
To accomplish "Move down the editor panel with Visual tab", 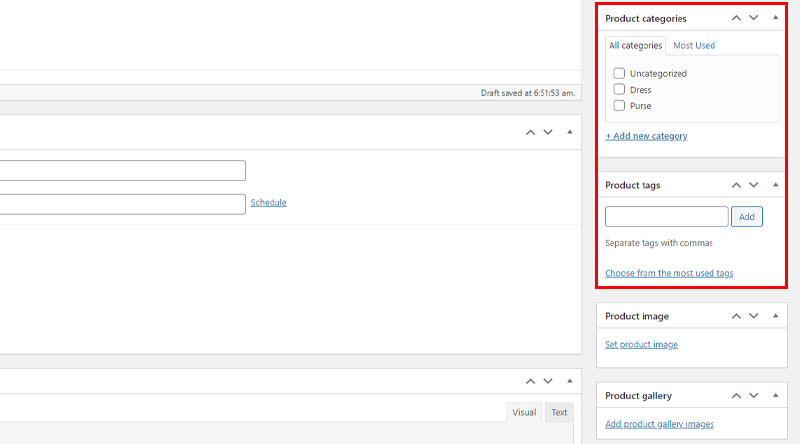I will point(548,381).
